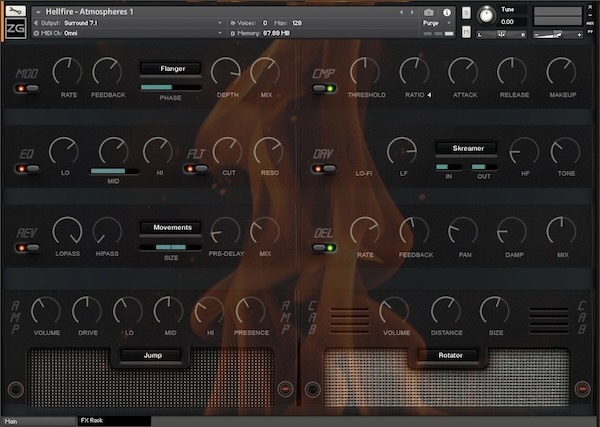Viewport: 600px width, 427px height.
Task: Click the compressor RELEASE knob
Action: click(x=512, y=72)
